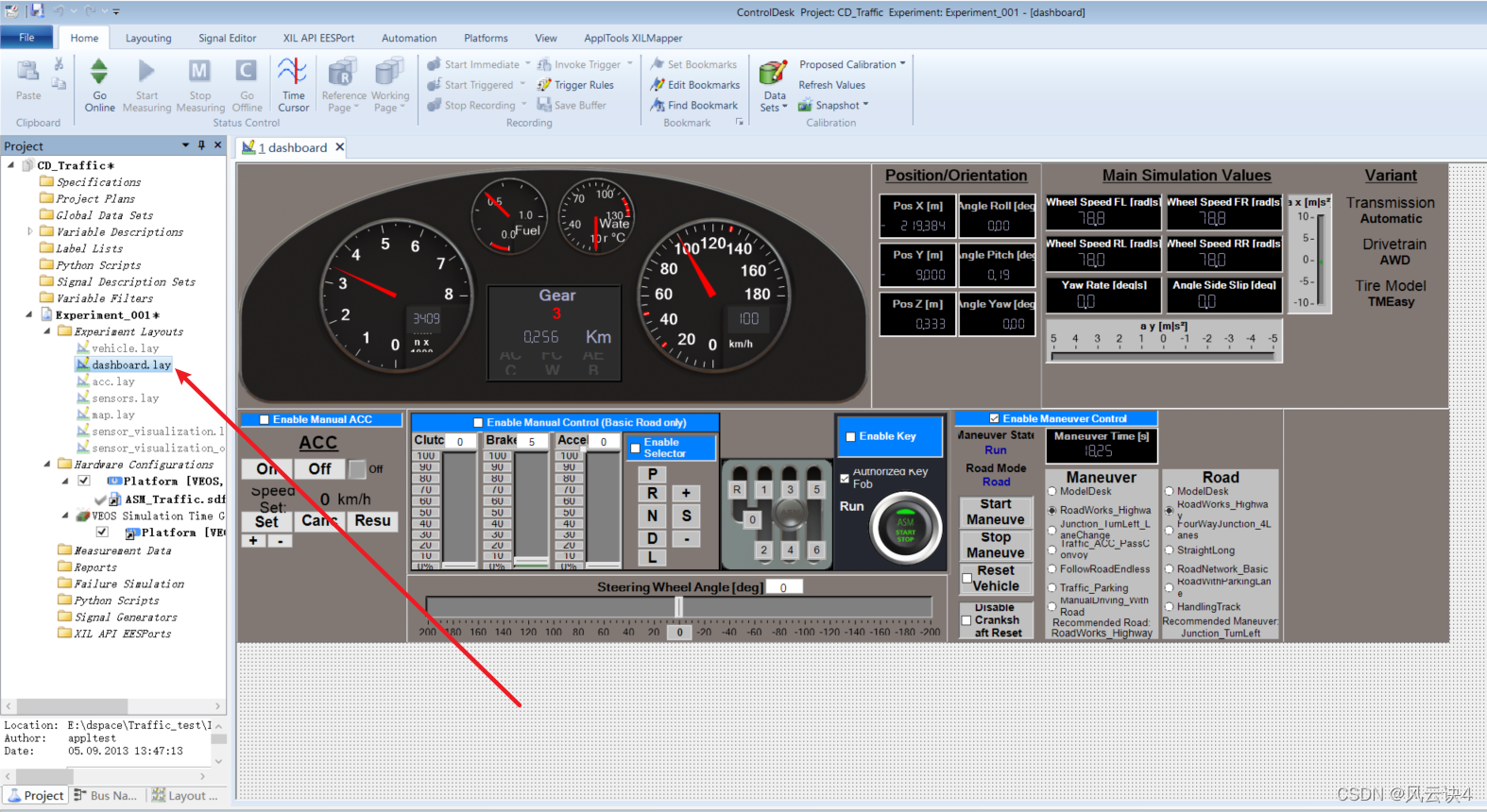
Task: Open the Data Sets icon
Action: (774, 73)
